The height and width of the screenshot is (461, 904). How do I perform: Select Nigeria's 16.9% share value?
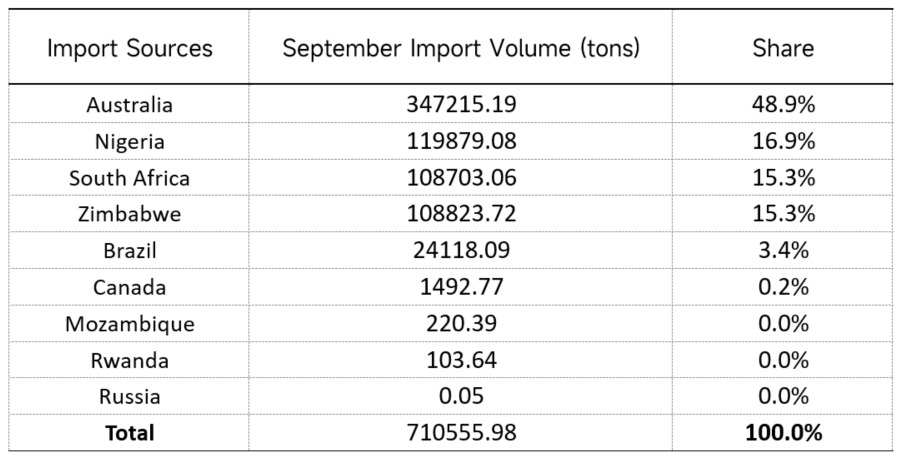tap(784, 141)
